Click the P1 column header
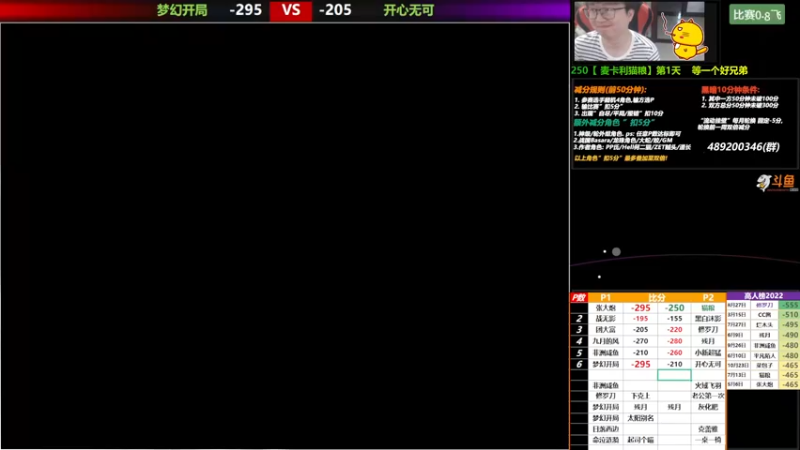 click(606, 297)
